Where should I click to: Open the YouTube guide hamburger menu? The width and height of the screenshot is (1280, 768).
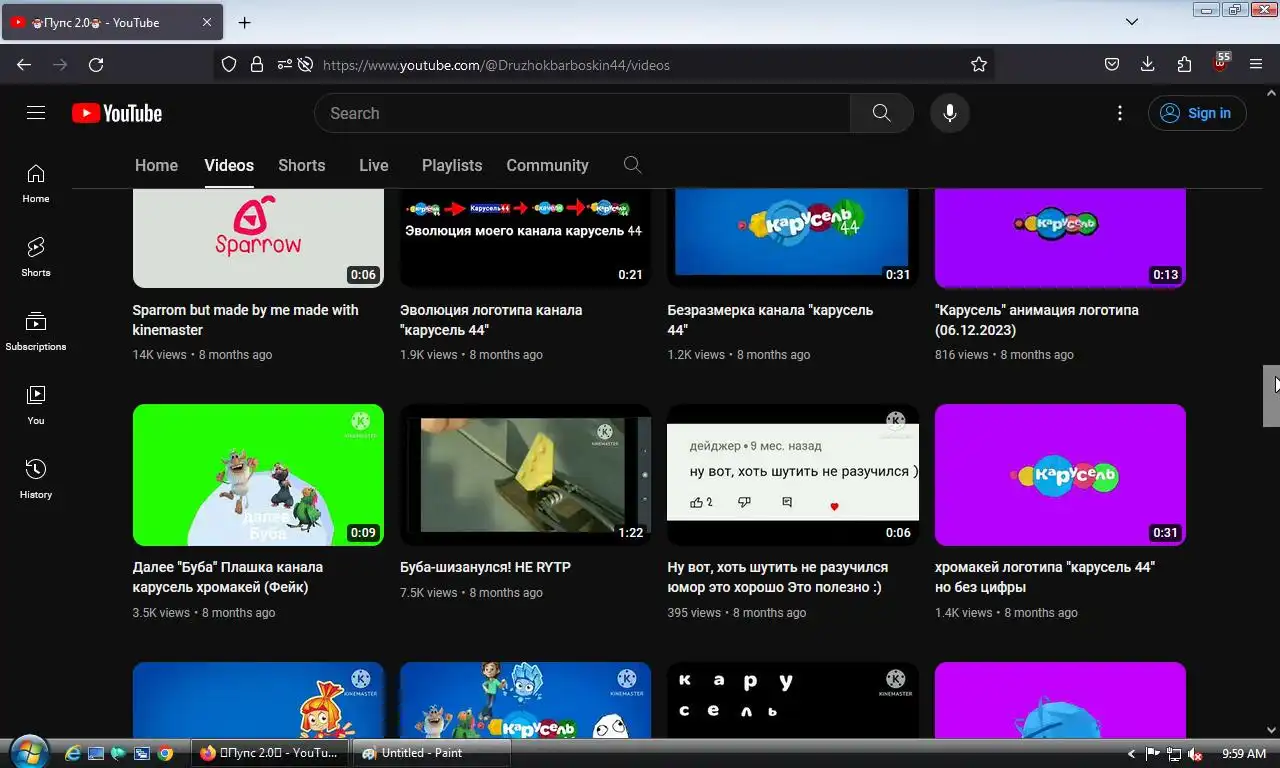(x=36, y=113)
